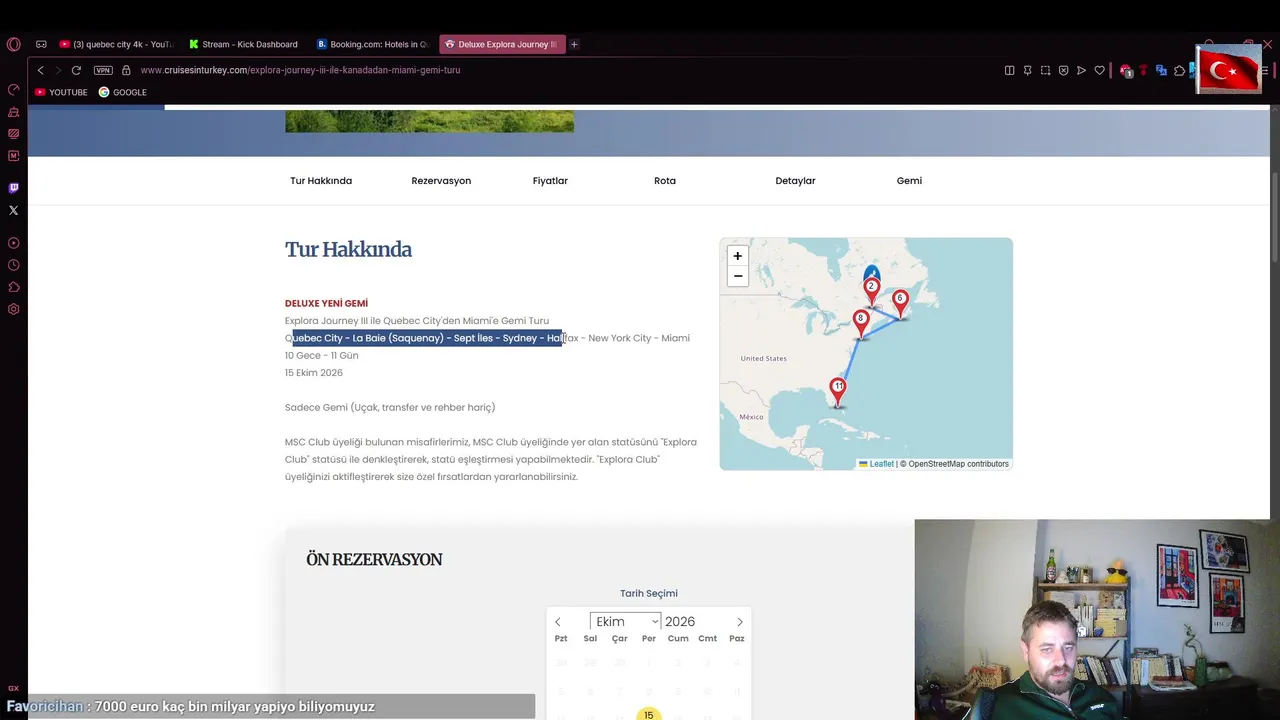Screen dimensions: 1280x720
Task: Select day 15 in the calendar
Action: pyautogui.click(x=649, y=715)
